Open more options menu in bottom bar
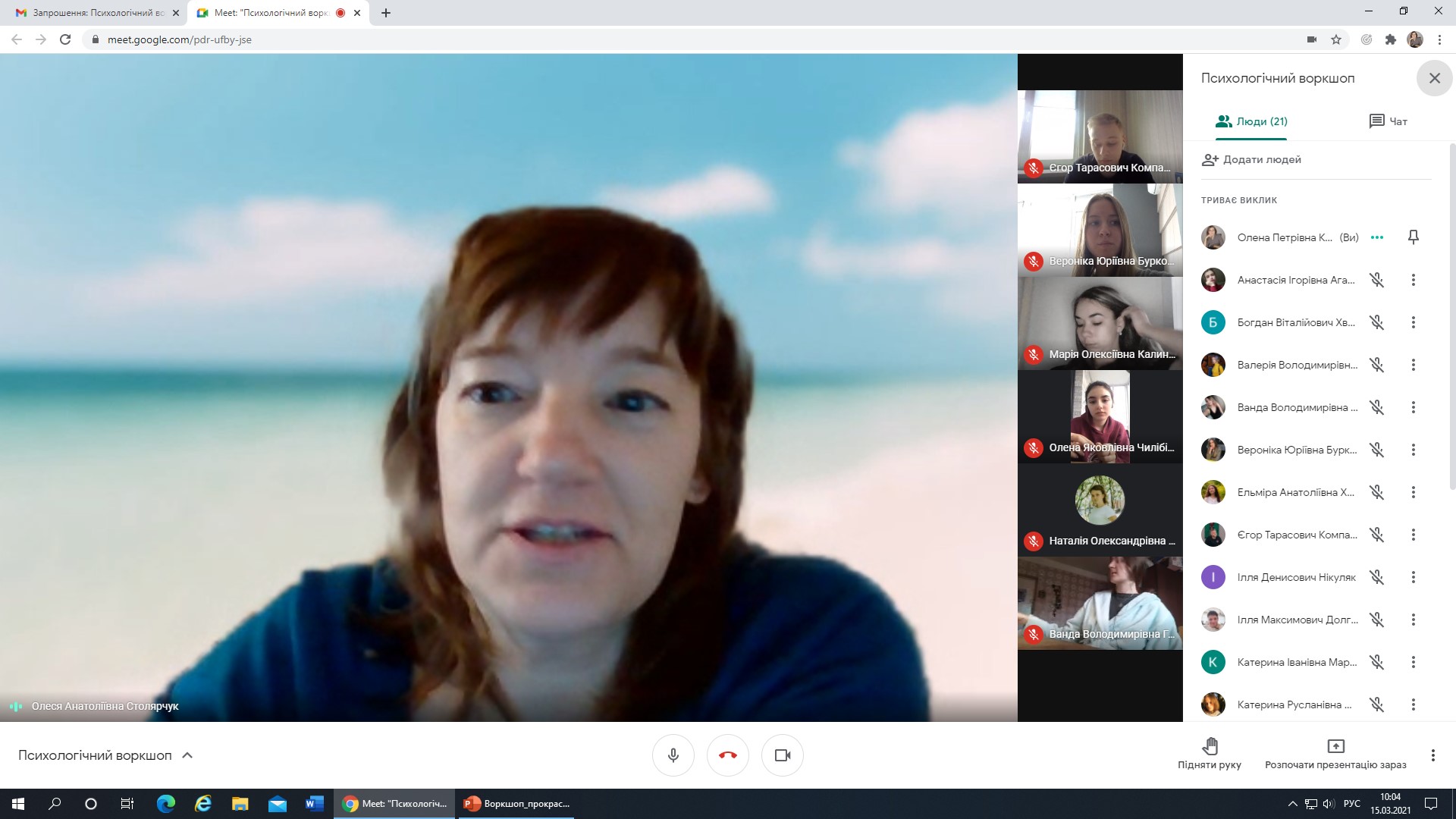The width and height of the screenshot is (1456, 819). point(1432,755)
